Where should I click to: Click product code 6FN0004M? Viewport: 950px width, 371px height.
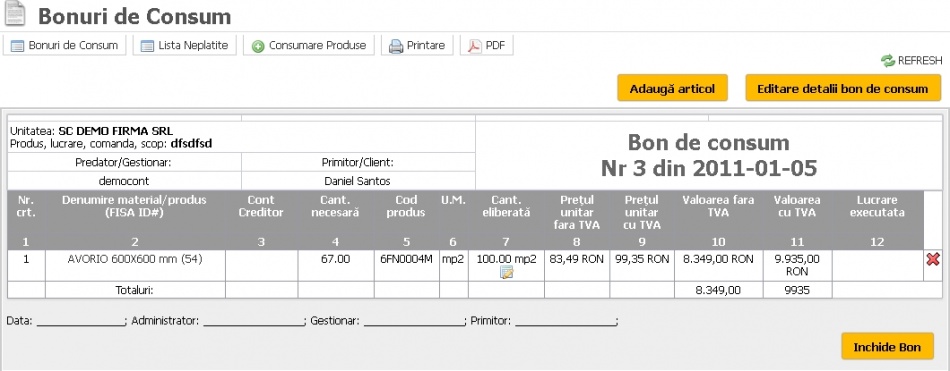click(x=407, y=259)
